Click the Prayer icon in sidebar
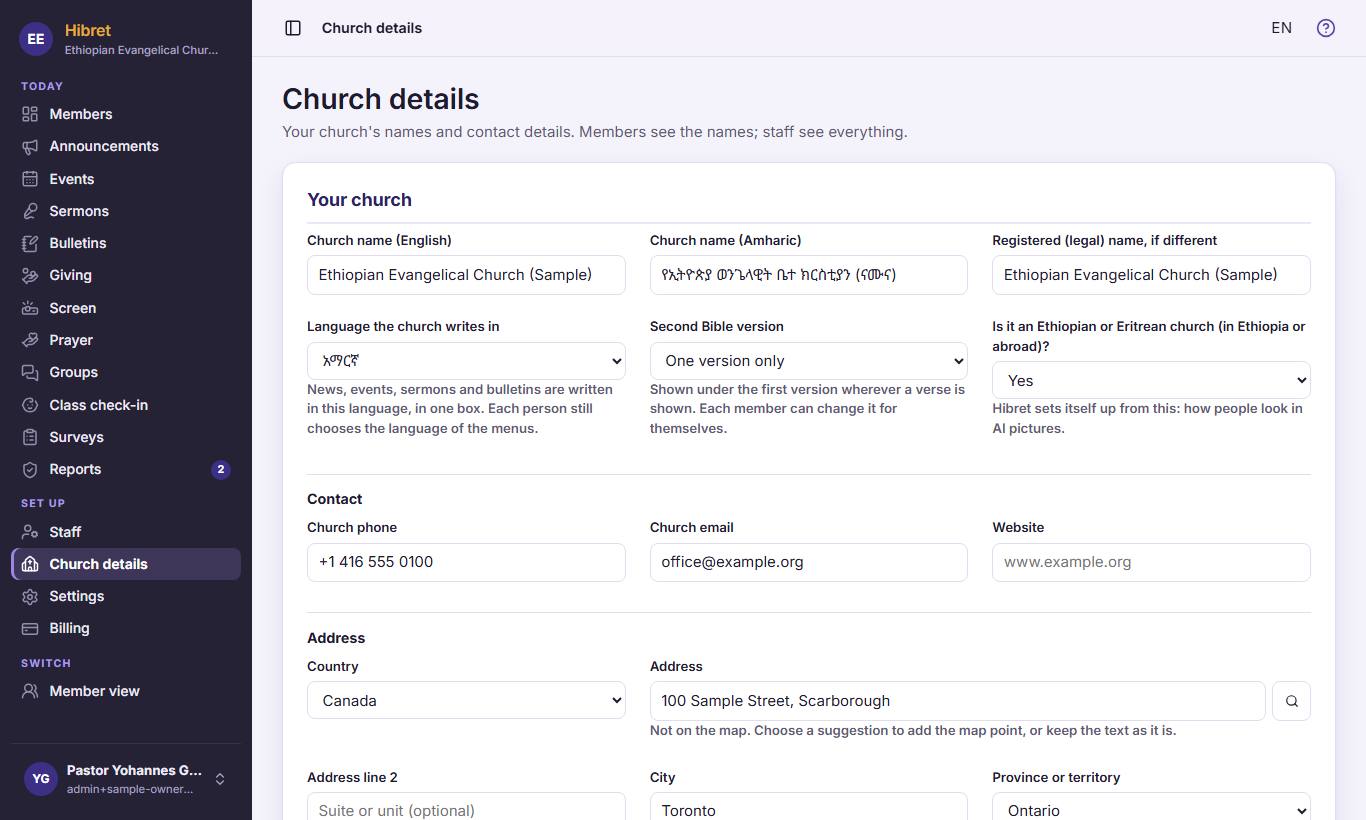Screen dimensions: 1366x820 tap(30, 340)
